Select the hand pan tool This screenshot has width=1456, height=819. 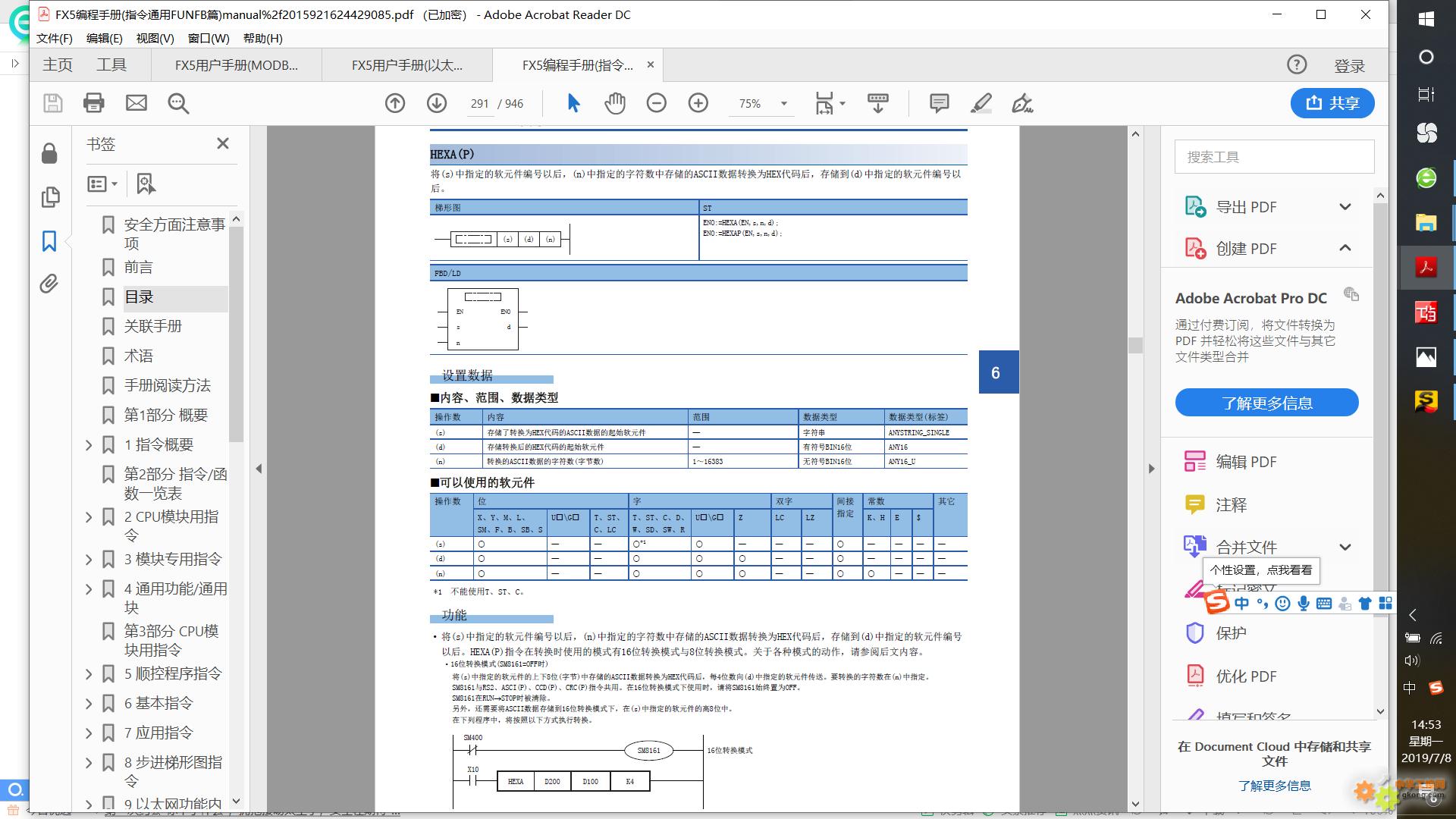(614, 103)
